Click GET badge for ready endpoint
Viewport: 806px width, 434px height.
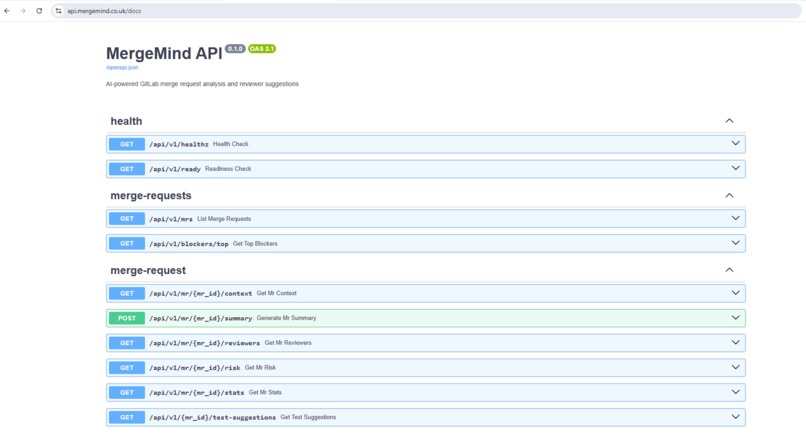(x=126, y=169)
